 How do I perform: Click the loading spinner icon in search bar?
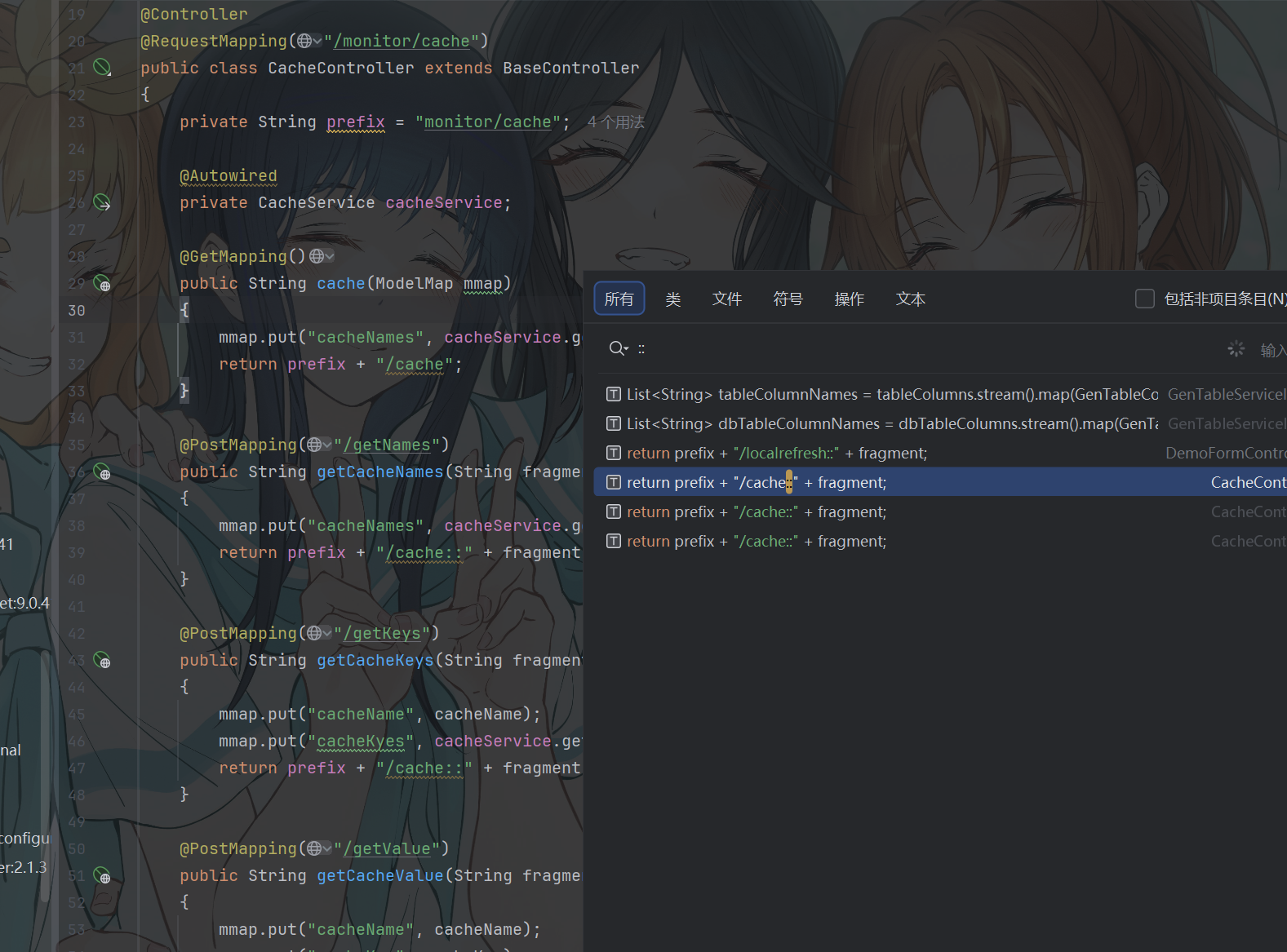click(x=1236, y=349)
